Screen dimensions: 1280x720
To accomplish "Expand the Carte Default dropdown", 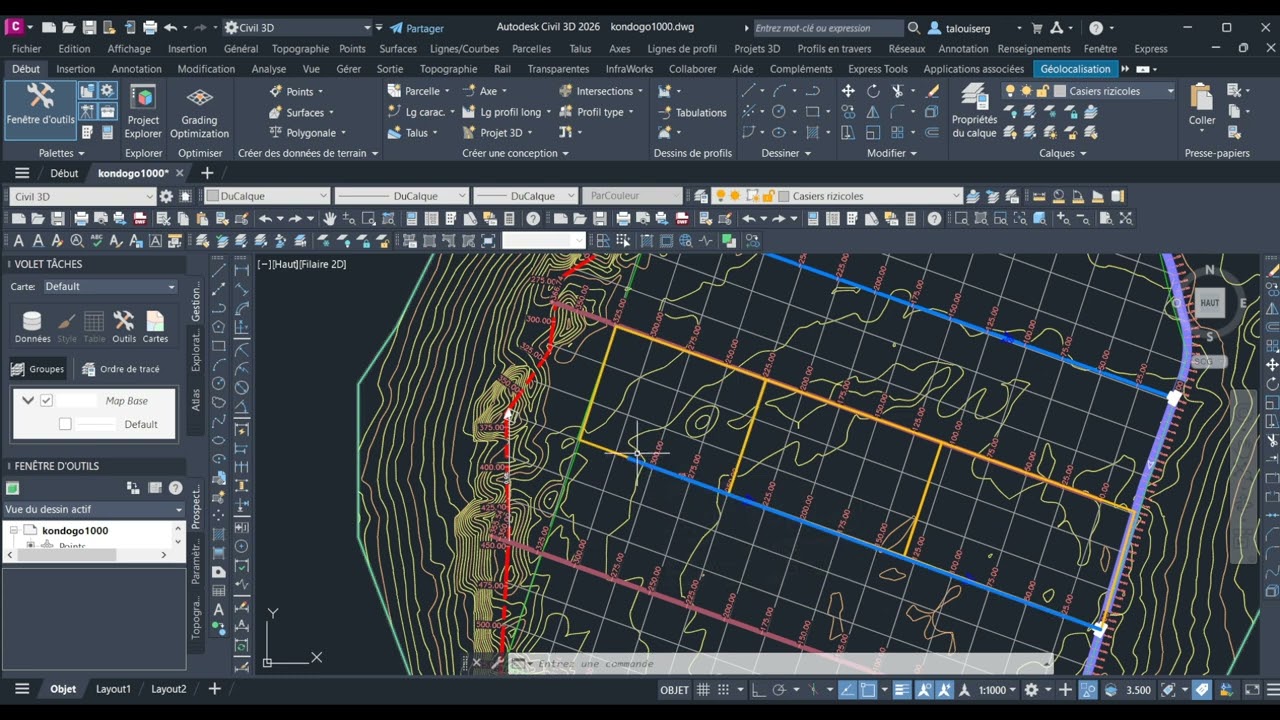I will pyautogui.click(x=109, y=286).
